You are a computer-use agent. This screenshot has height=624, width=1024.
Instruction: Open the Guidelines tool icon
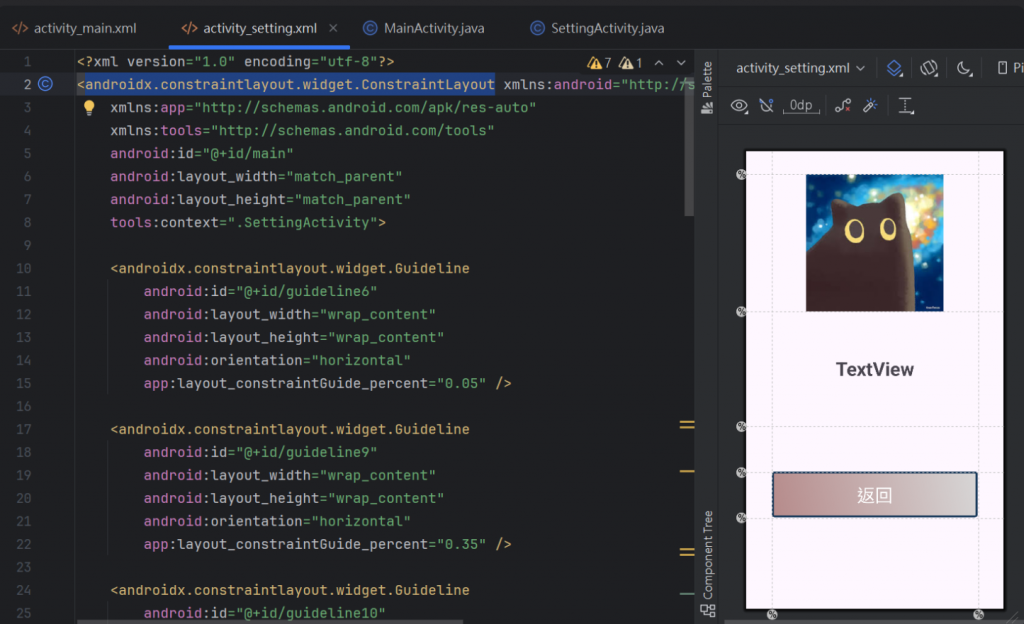click(906, 106)
